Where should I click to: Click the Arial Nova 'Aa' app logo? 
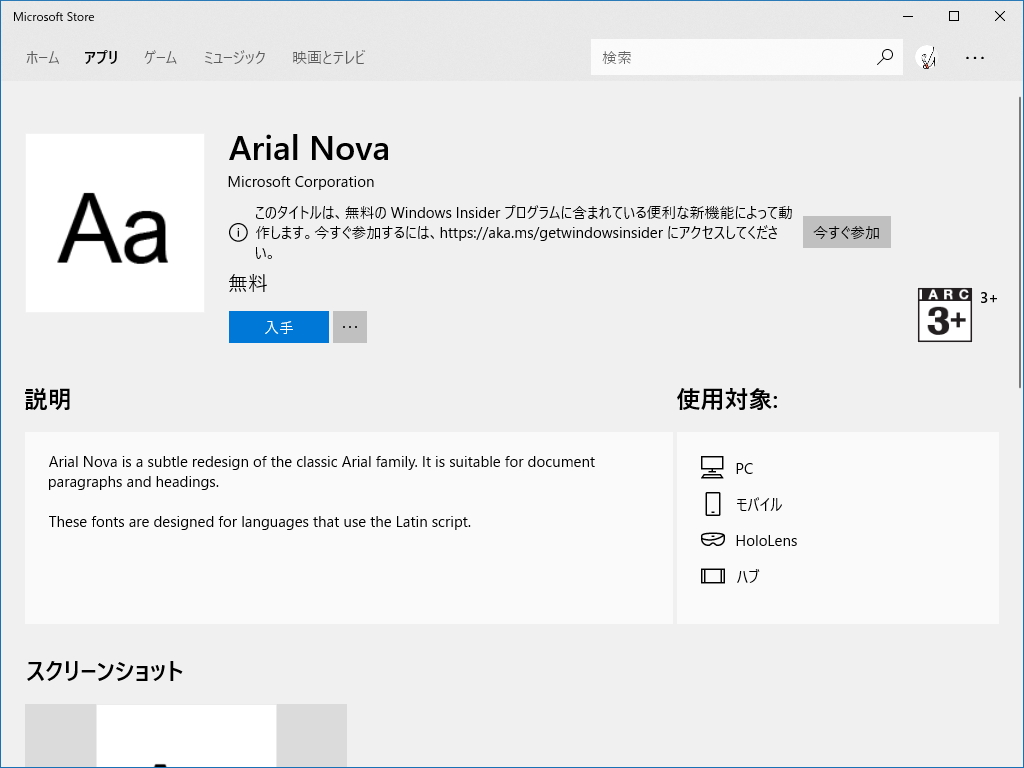114,222
